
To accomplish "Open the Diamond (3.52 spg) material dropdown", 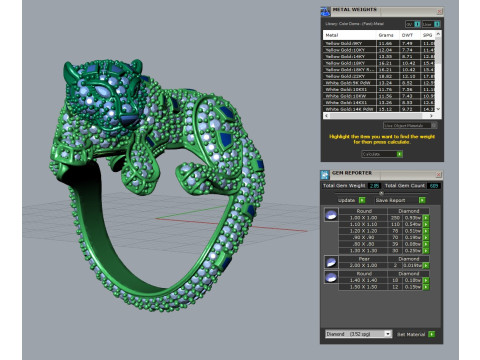I will [358, 334].
